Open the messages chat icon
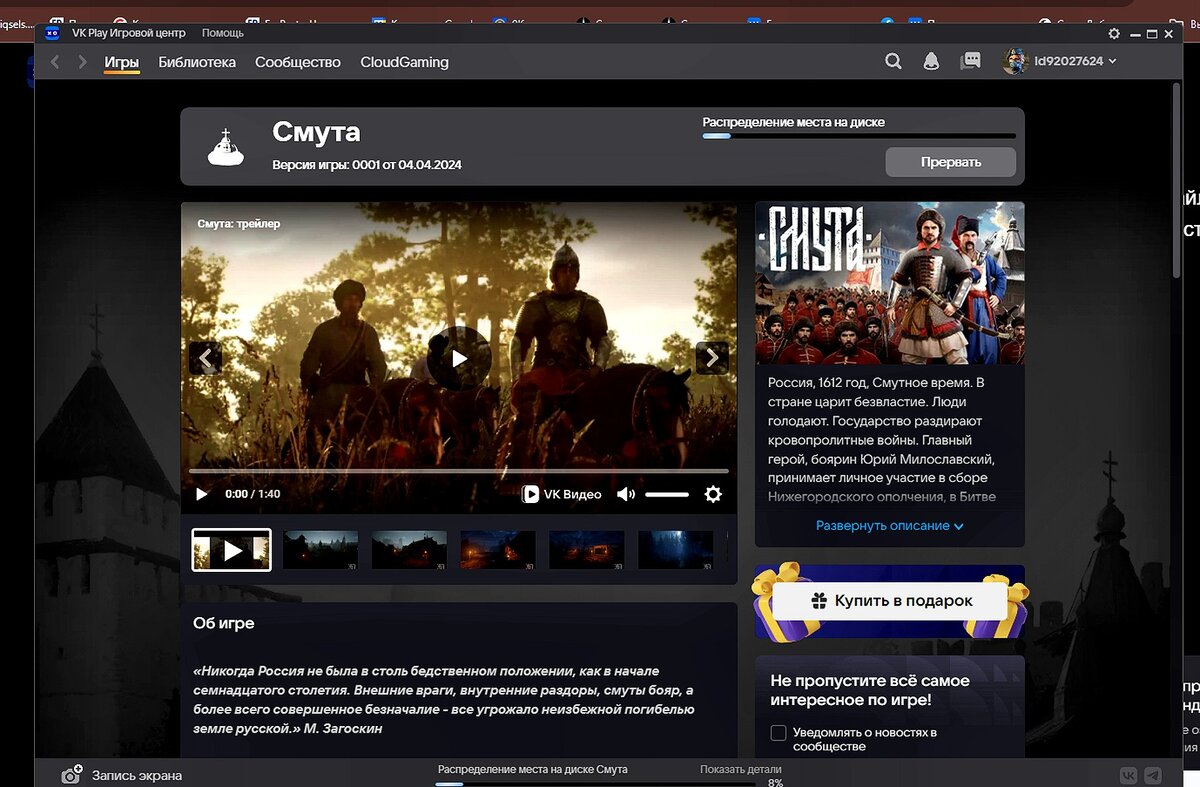Image resolution: width=1200 pixels, height=787 pixels. click(970, 62)
